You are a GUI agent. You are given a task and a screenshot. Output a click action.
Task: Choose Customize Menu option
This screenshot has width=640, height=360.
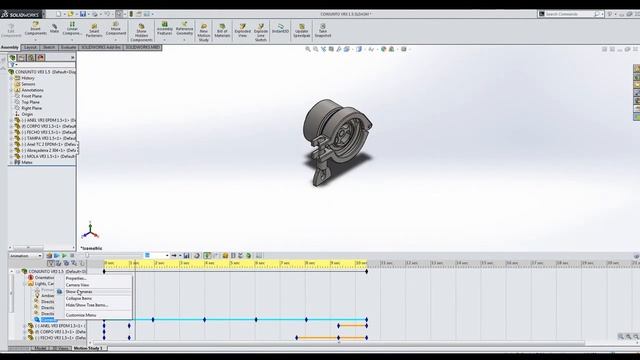point(81,315)
